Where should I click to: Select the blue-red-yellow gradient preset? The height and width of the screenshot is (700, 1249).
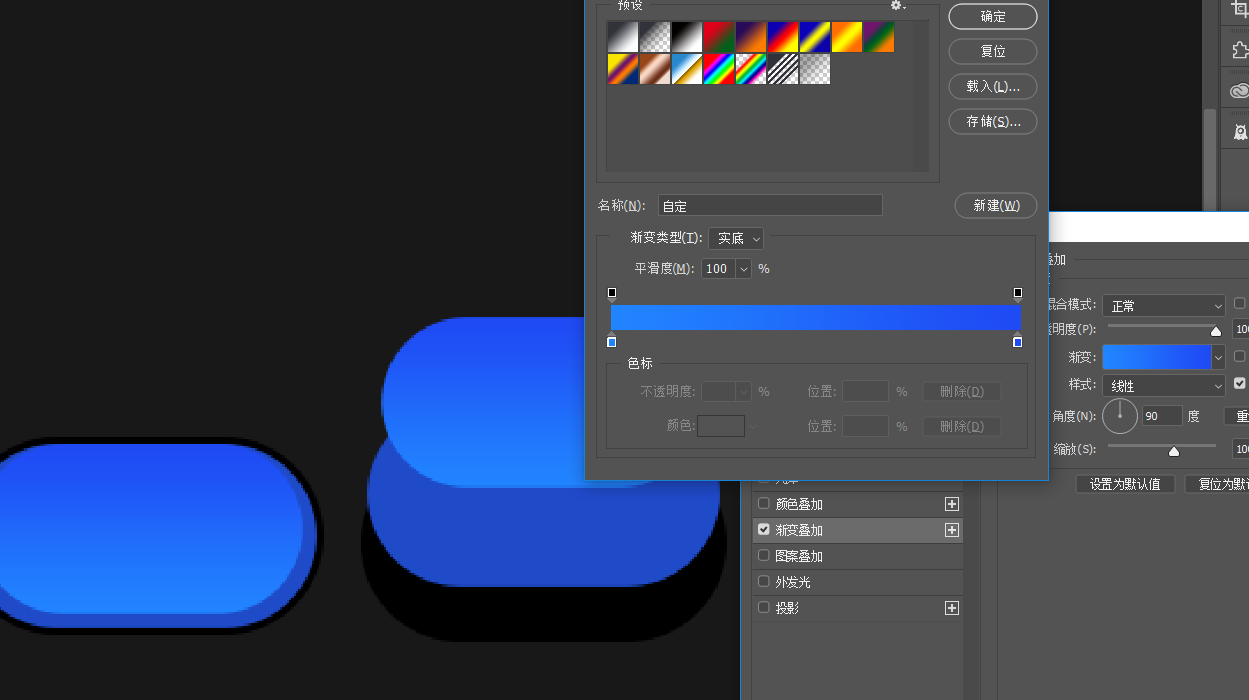coord(783,37)
